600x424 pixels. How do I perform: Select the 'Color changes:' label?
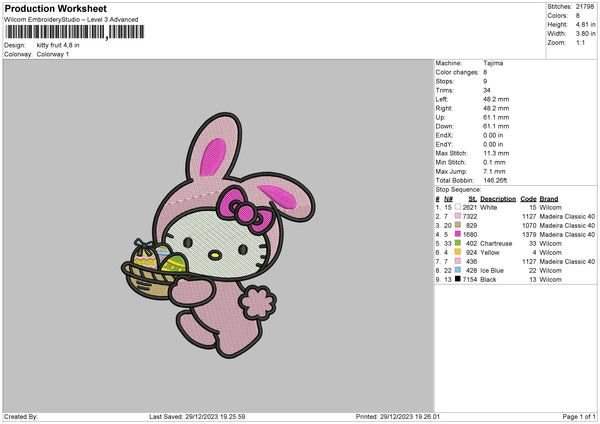click(457, 72)
